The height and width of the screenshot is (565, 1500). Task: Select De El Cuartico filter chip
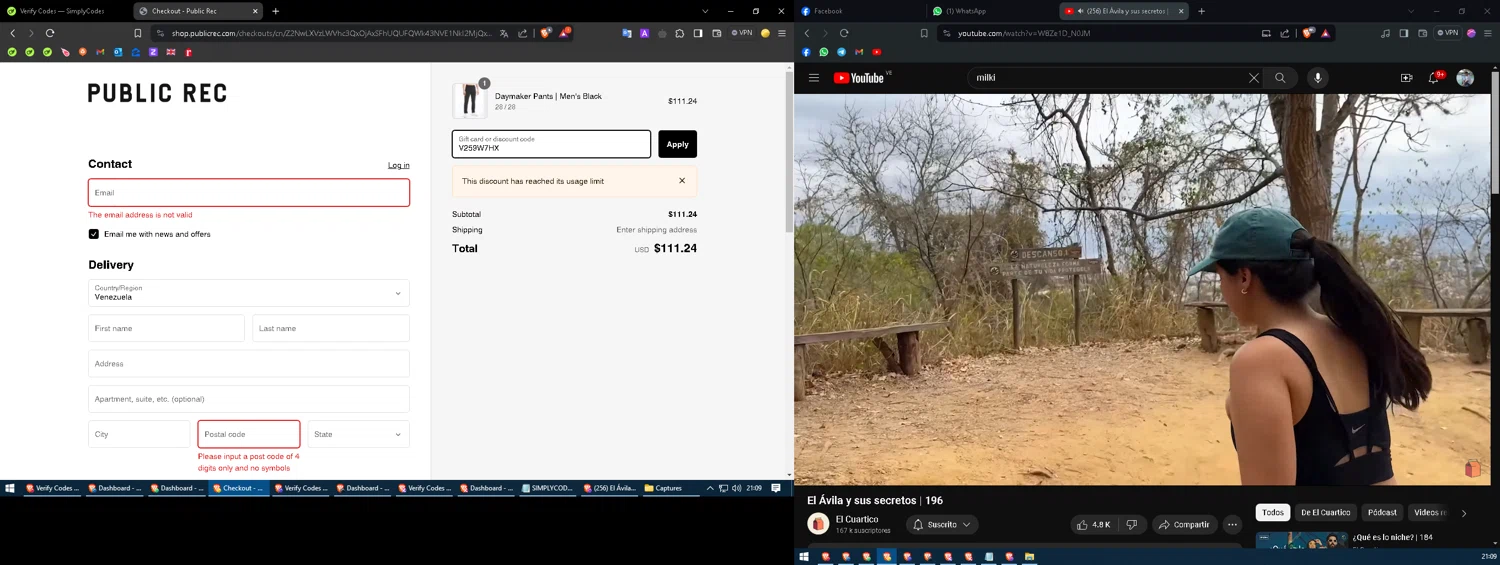click(x=1325, y=513)
